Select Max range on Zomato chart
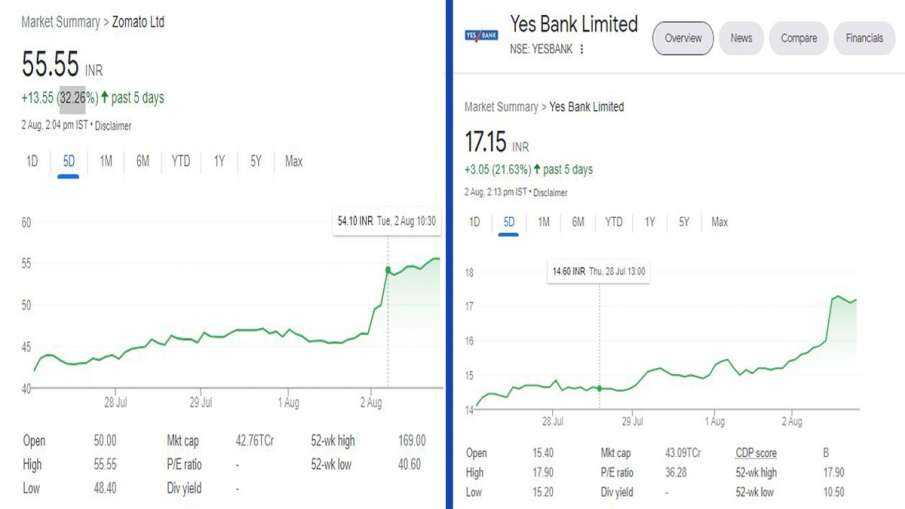Viewport: 905px width, 509px height. [x=294, y=161]
